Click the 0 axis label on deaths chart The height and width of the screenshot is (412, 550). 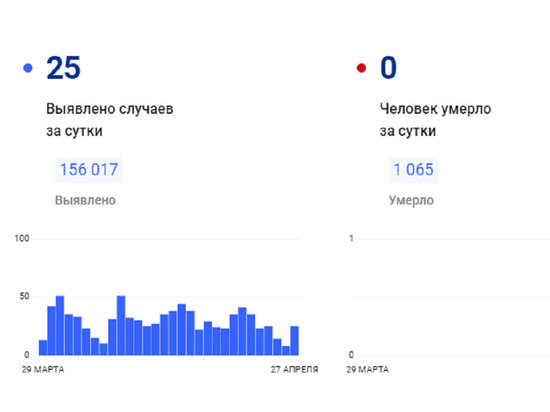[351, 354]
